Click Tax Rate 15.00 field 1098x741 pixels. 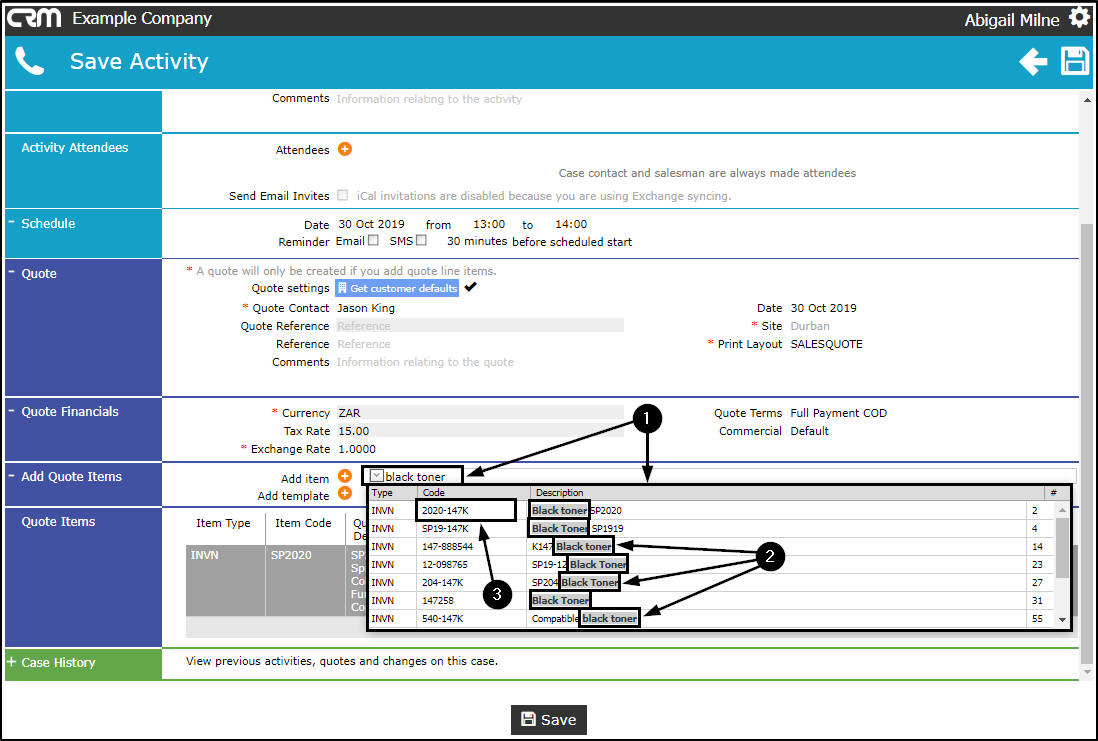pyautogui.click(x=480, y=431)
